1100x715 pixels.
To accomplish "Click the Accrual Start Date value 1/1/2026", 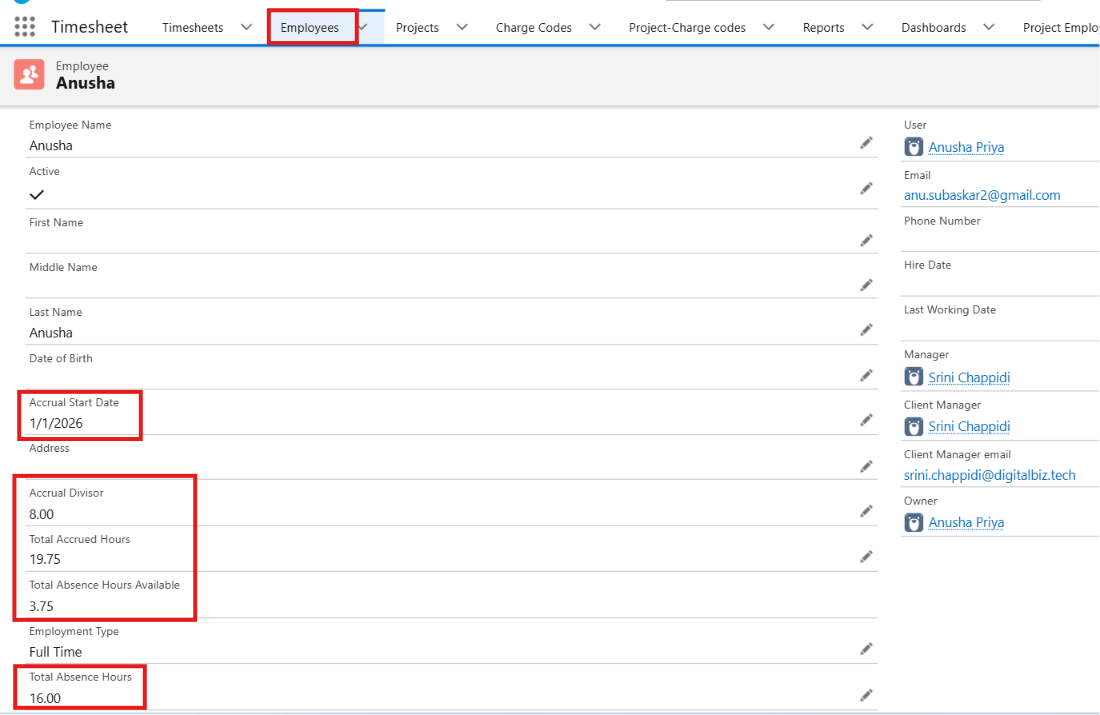I will pos(56,423).
